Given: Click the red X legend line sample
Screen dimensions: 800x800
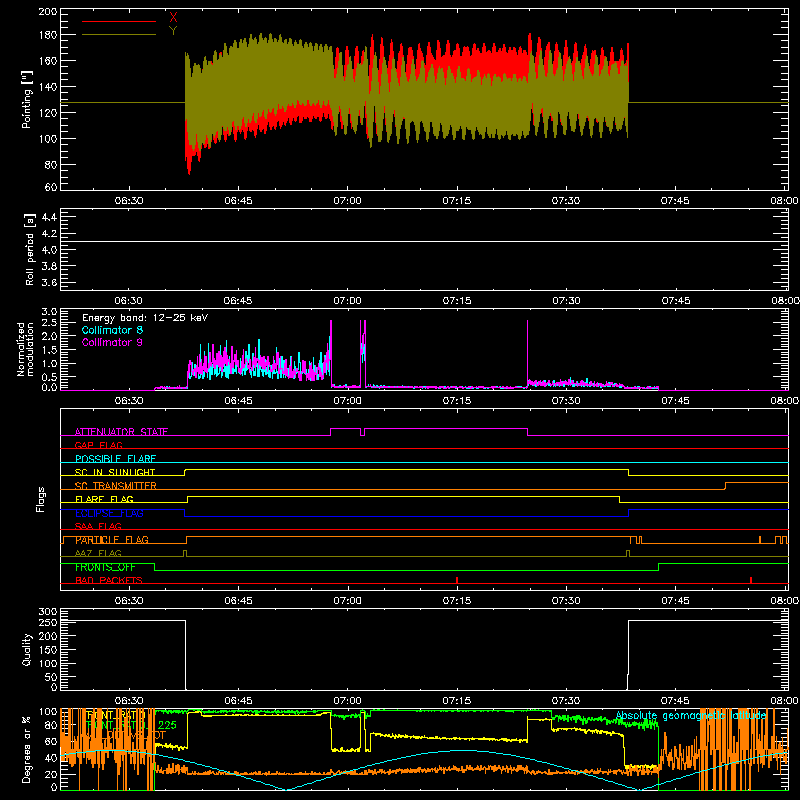Looking at the screenshot, I should (119, 21).
